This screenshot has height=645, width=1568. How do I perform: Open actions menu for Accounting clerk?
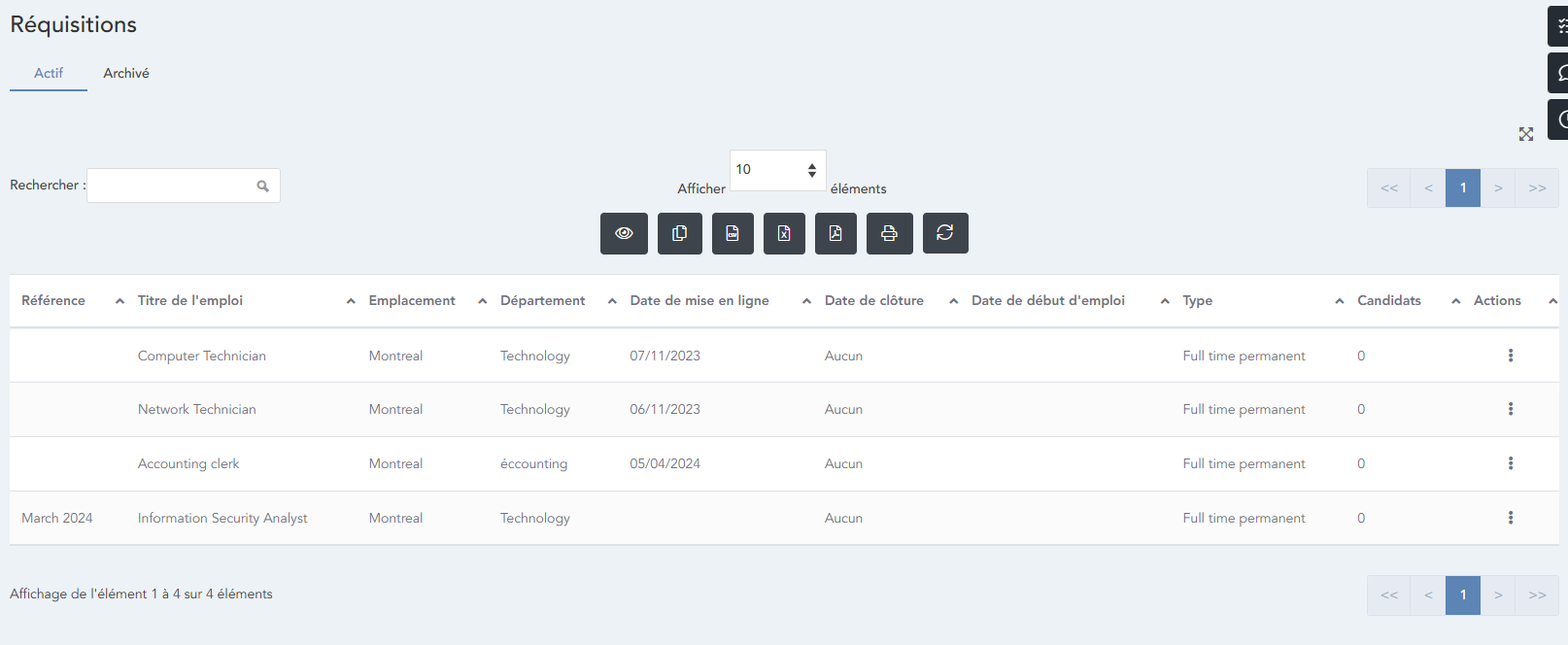pos(1510,463)
